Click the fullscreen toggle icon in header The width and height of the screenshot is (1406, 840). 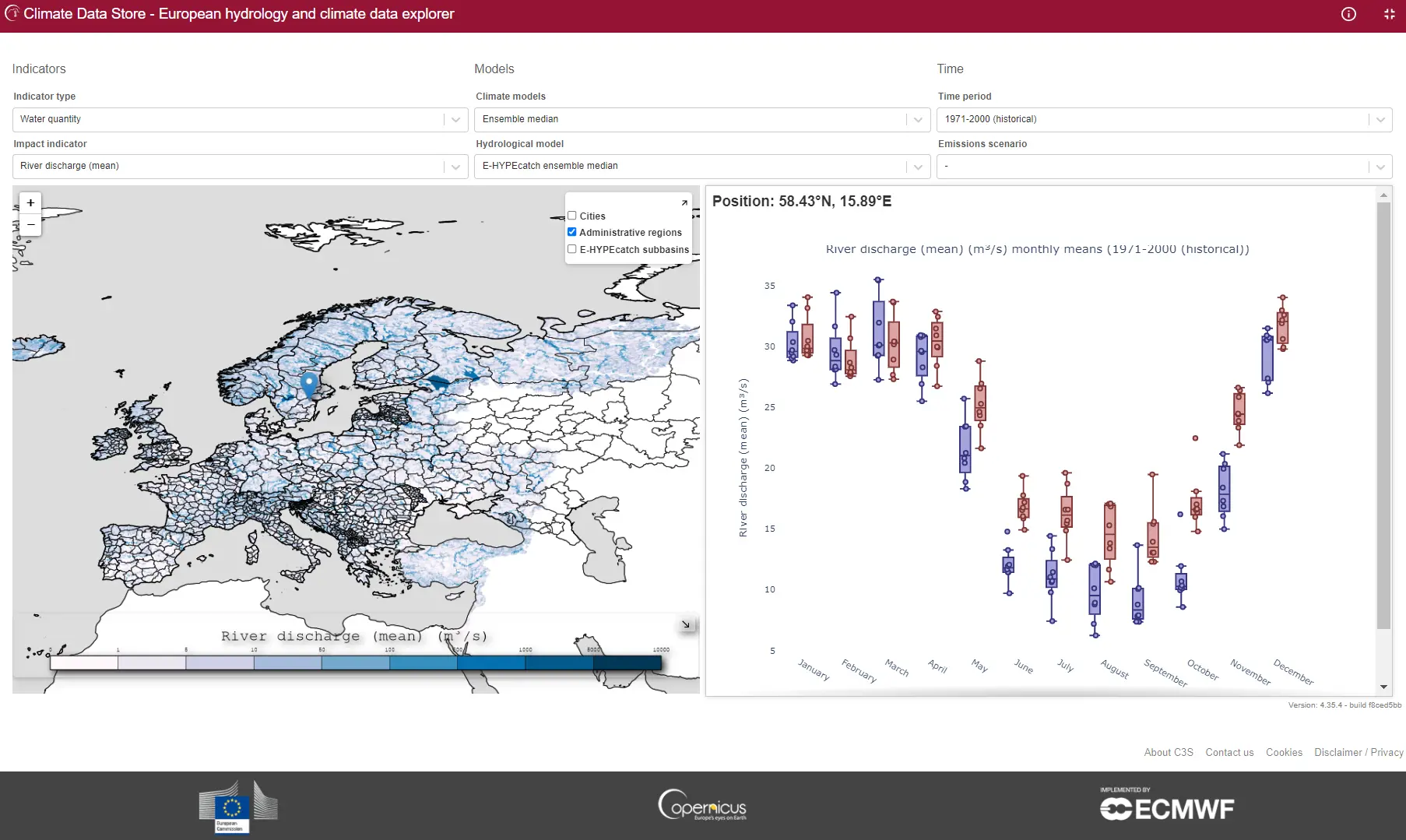1389,14
